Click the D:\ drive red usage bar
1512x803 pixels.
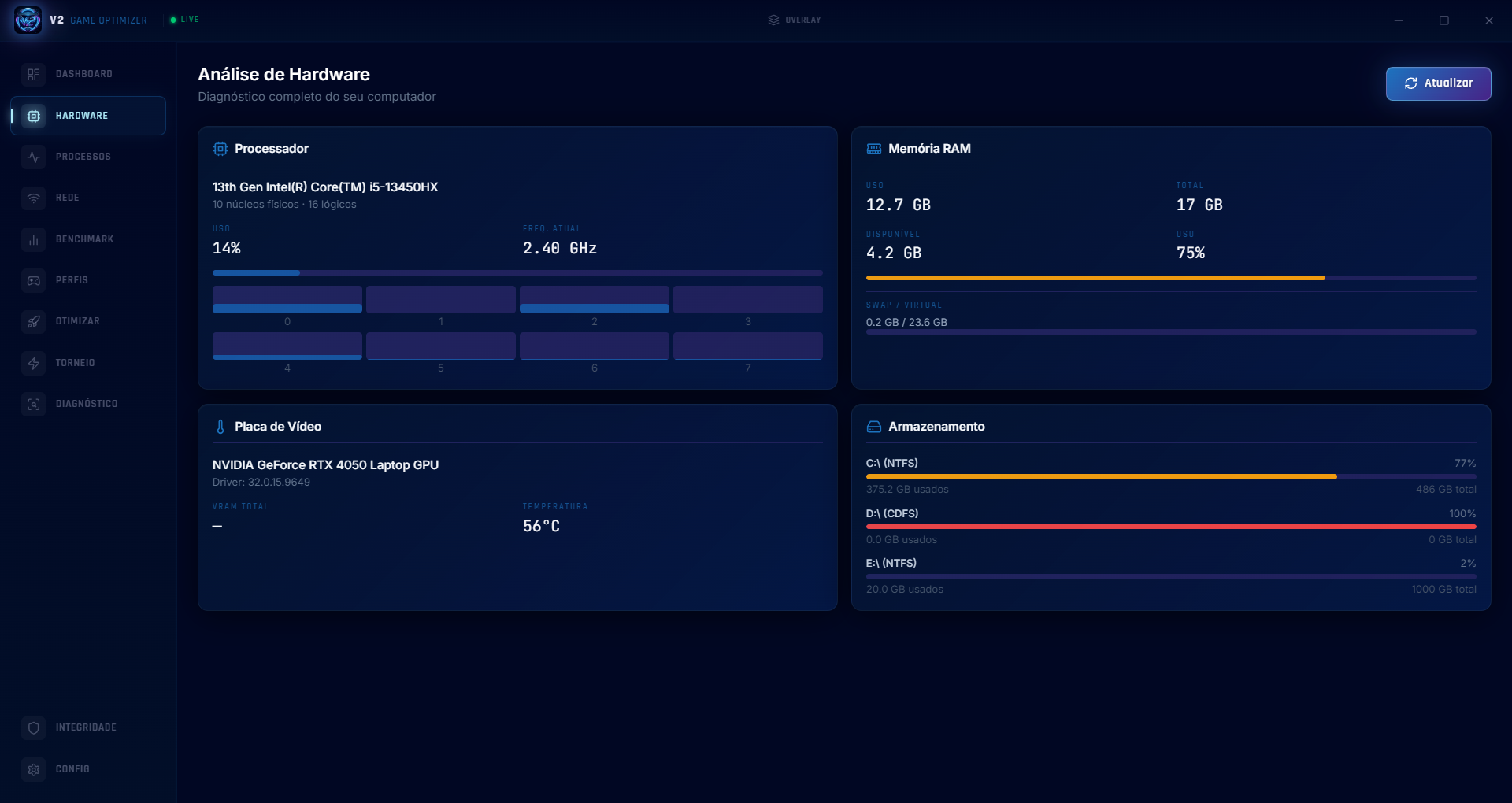[x=1171, y=527]
